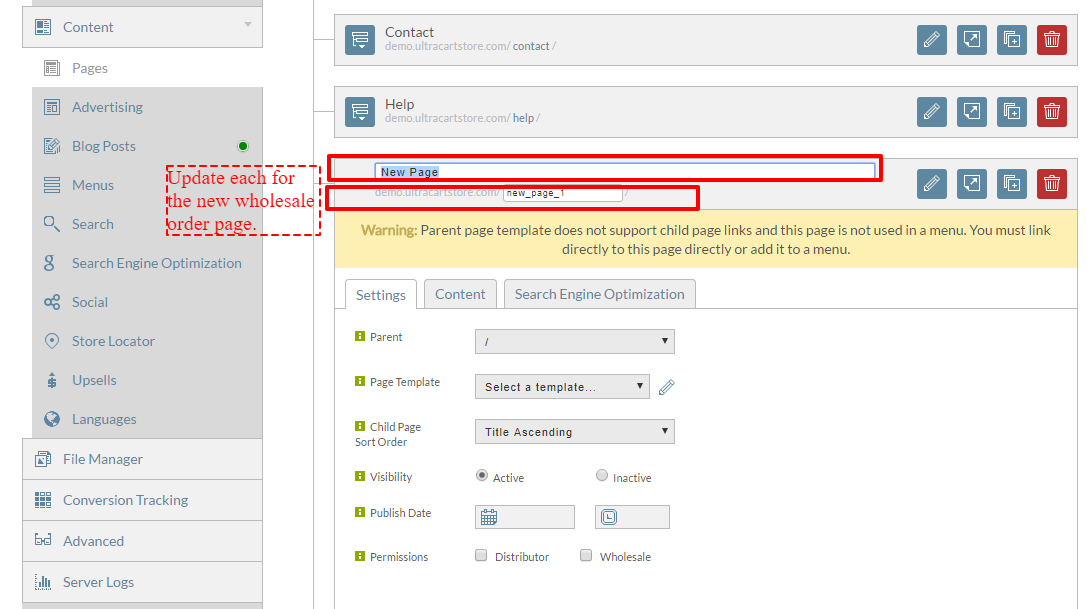Image resolution: width=1087 pixels, height=609 pixels.
Task: Open the Help page preview icon
Action: (x=971, y=112)
